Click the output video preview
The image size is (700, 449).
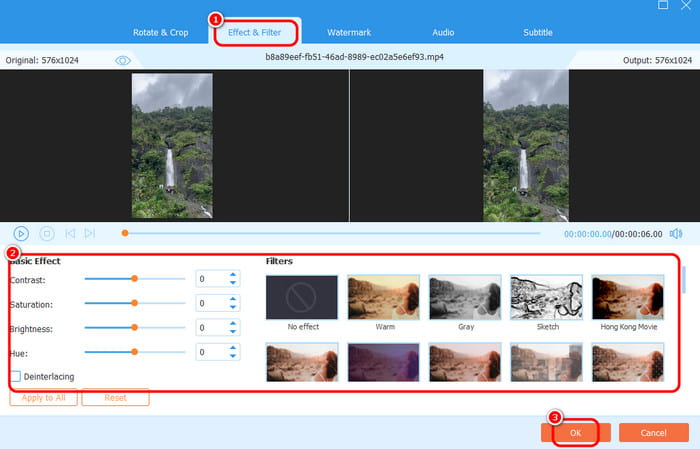point(526,146)
